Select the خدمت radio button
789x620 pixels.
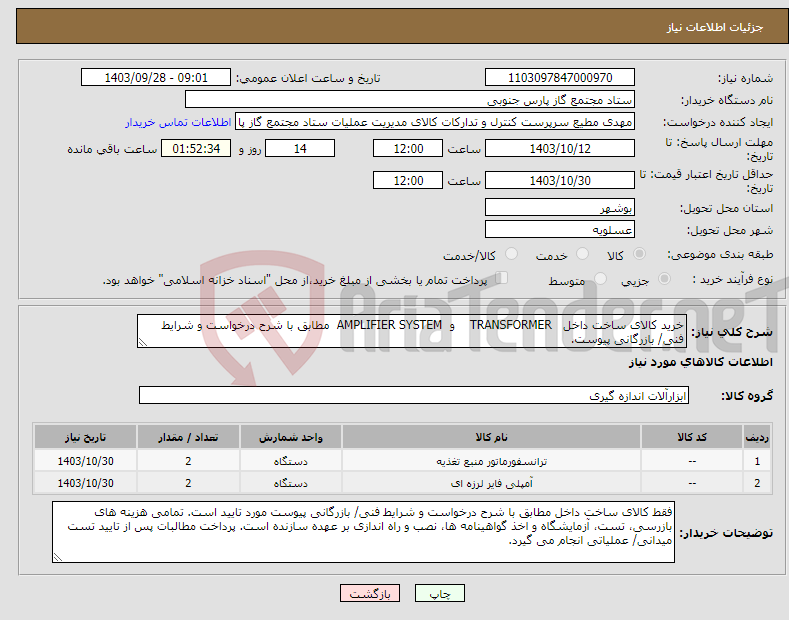tap(582, 254)
